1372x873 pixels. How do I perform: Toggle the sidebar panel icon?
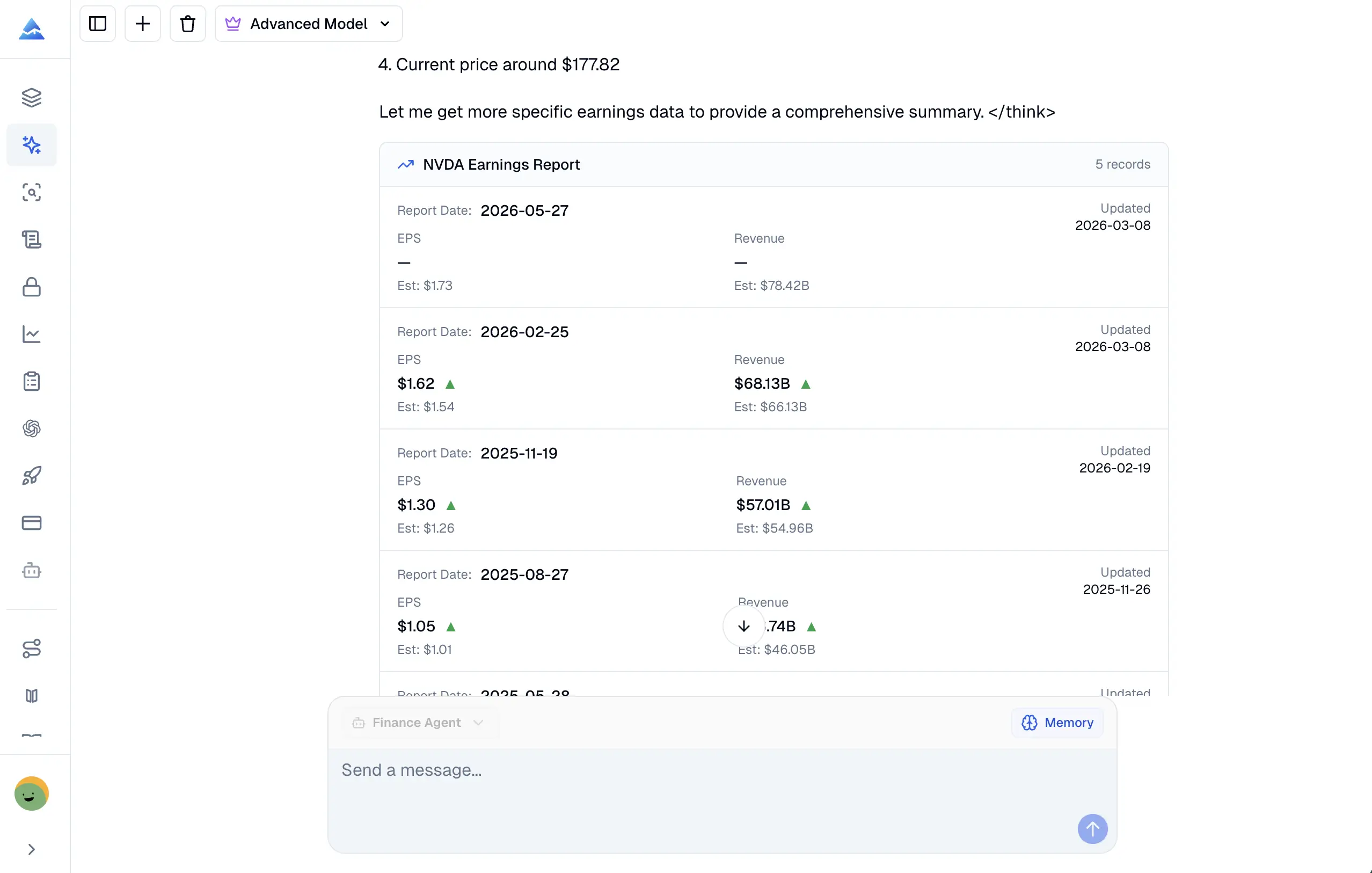[x=98, y=24]
